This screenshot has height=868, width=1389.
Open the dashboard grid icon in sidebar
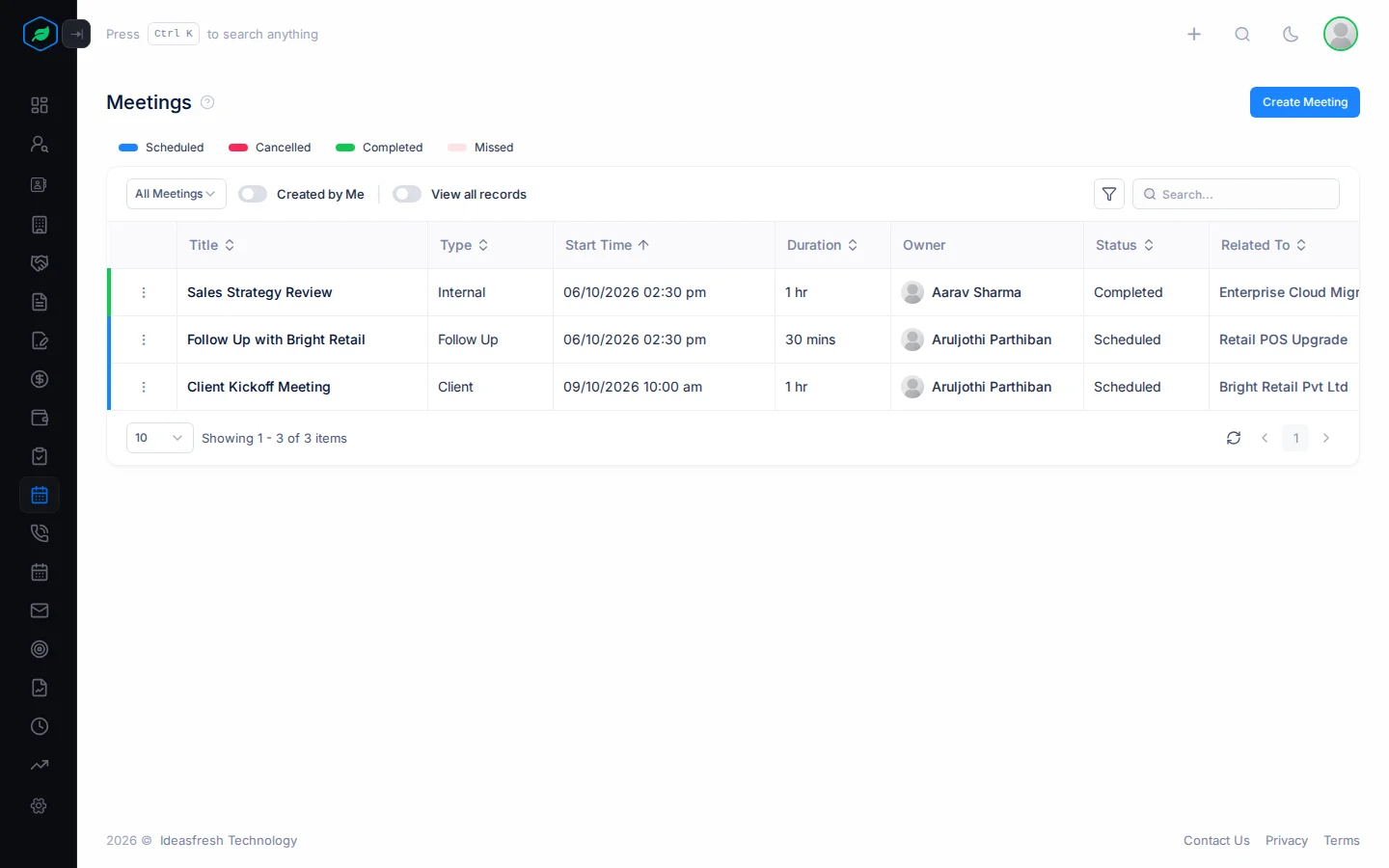pos(40,105)
